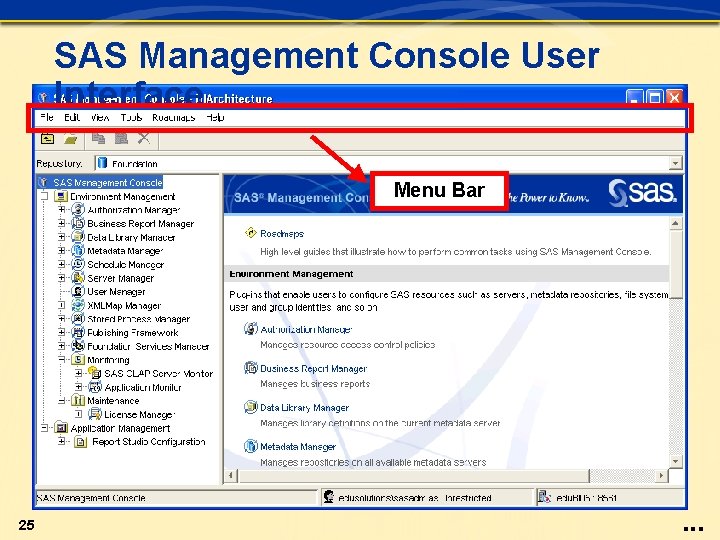Select Application Monitor in tree
720x540 pixels.
pyautogui.click(x=143, y=387)
